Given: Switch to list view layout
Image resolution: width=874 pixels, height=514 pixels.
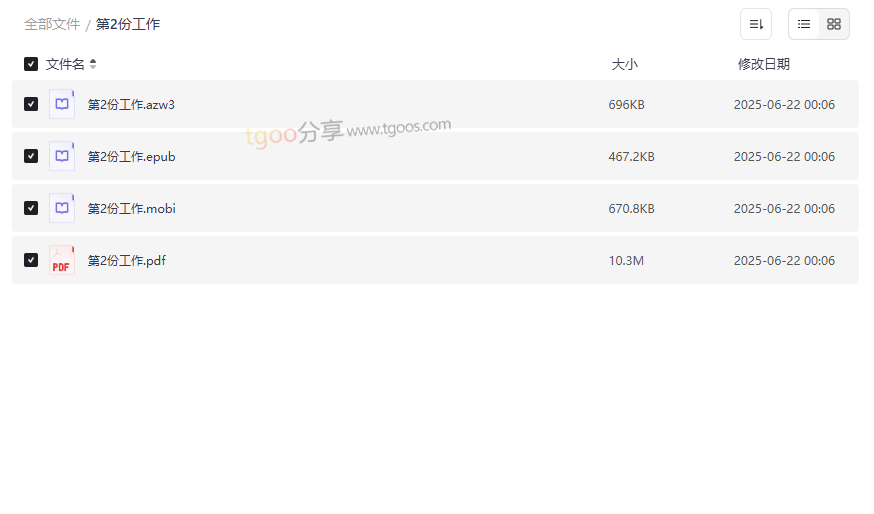Looking at the screenshot, I should point(804,24).
